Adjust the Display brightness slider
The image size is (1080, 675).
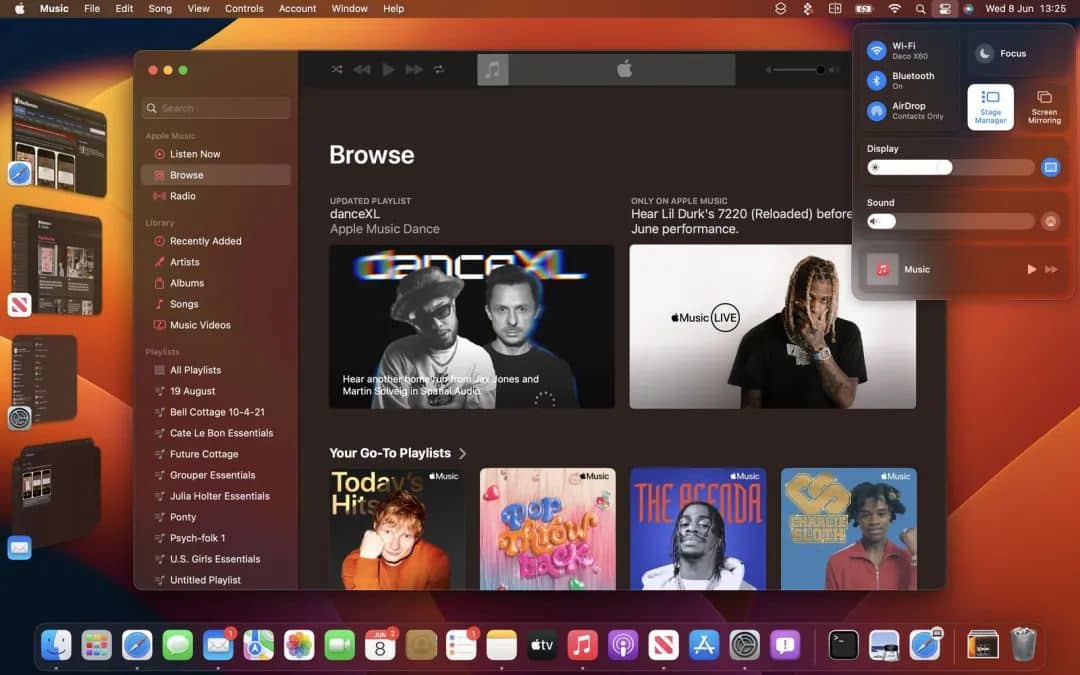click(951, 167)
